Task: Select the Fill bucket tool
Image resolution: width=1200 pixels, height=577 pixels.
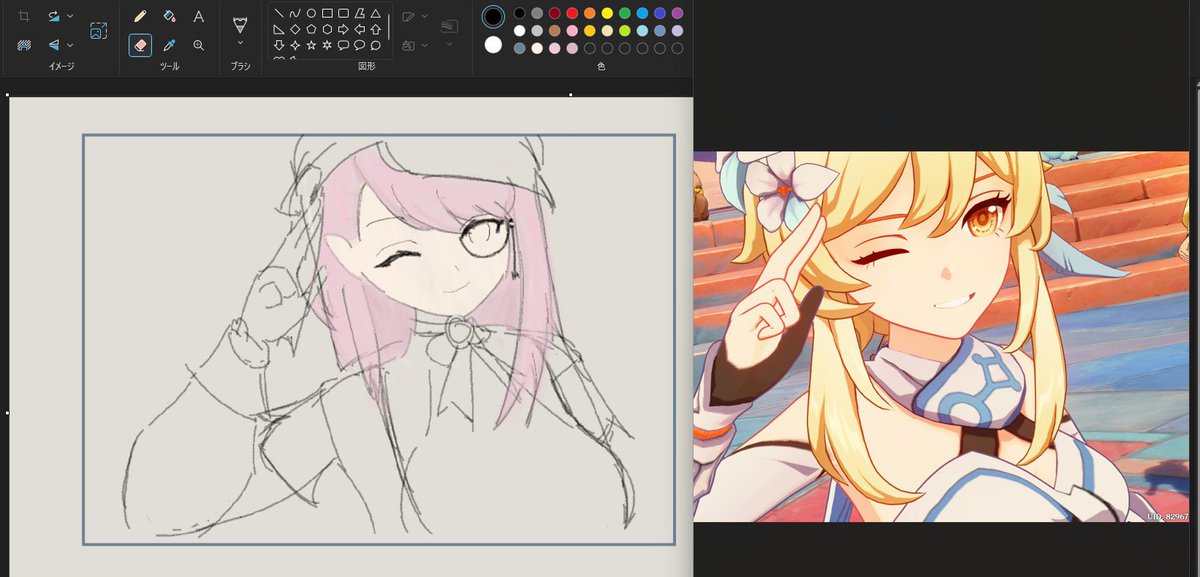Action: (x=170, y=17)
